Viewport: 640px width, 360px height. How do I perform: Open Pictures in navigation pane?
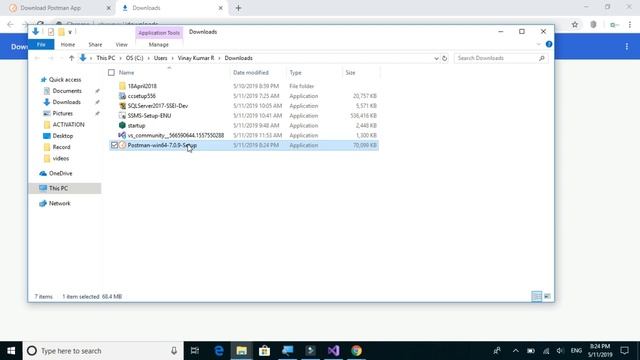coord(62,113)
